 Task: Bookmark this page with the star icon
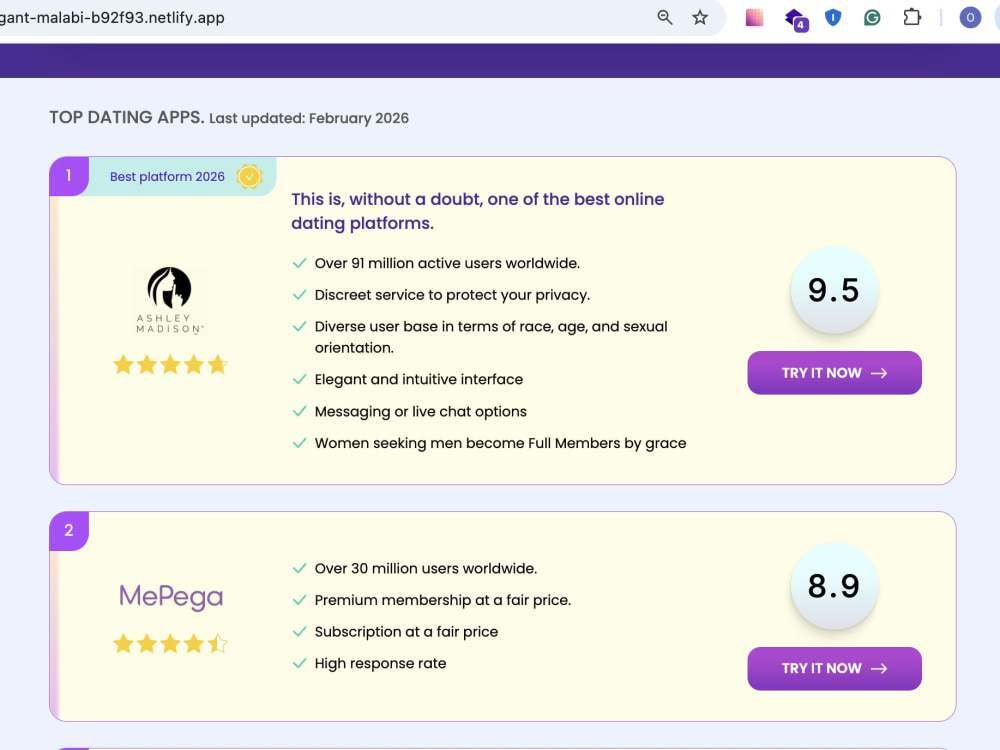(700, 18)
